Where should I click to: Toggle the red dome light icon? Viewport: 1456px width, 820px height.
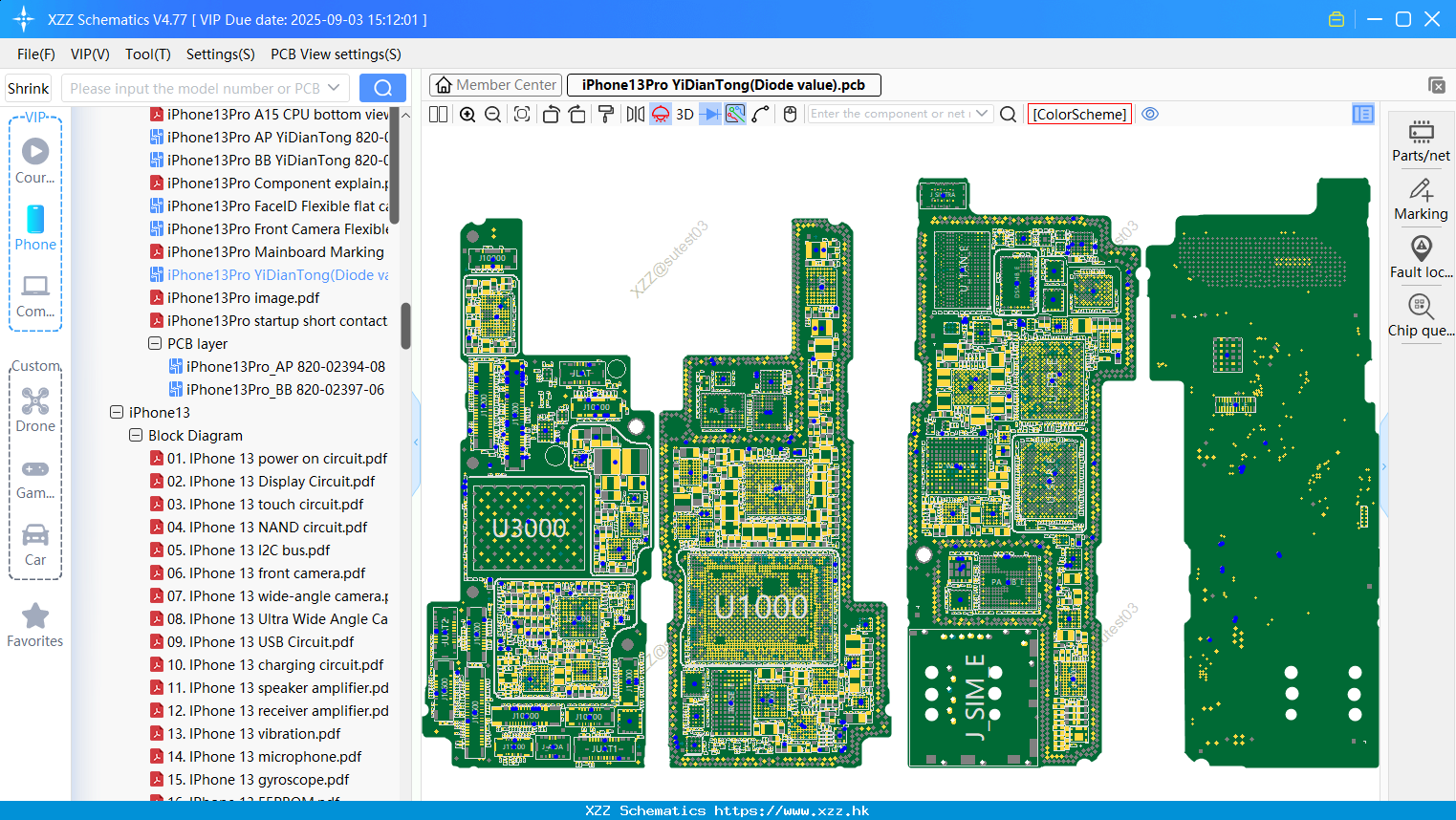click(661, 114)
